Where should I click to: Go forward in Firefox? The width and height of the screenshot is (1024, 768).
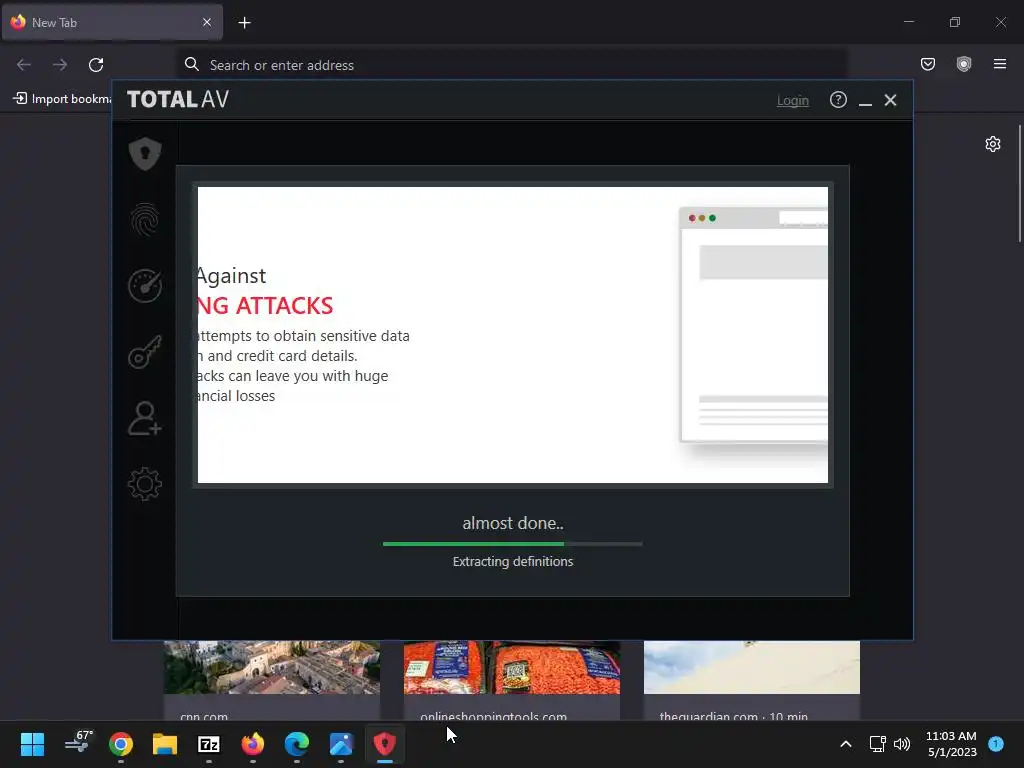(x=60, y=65)
